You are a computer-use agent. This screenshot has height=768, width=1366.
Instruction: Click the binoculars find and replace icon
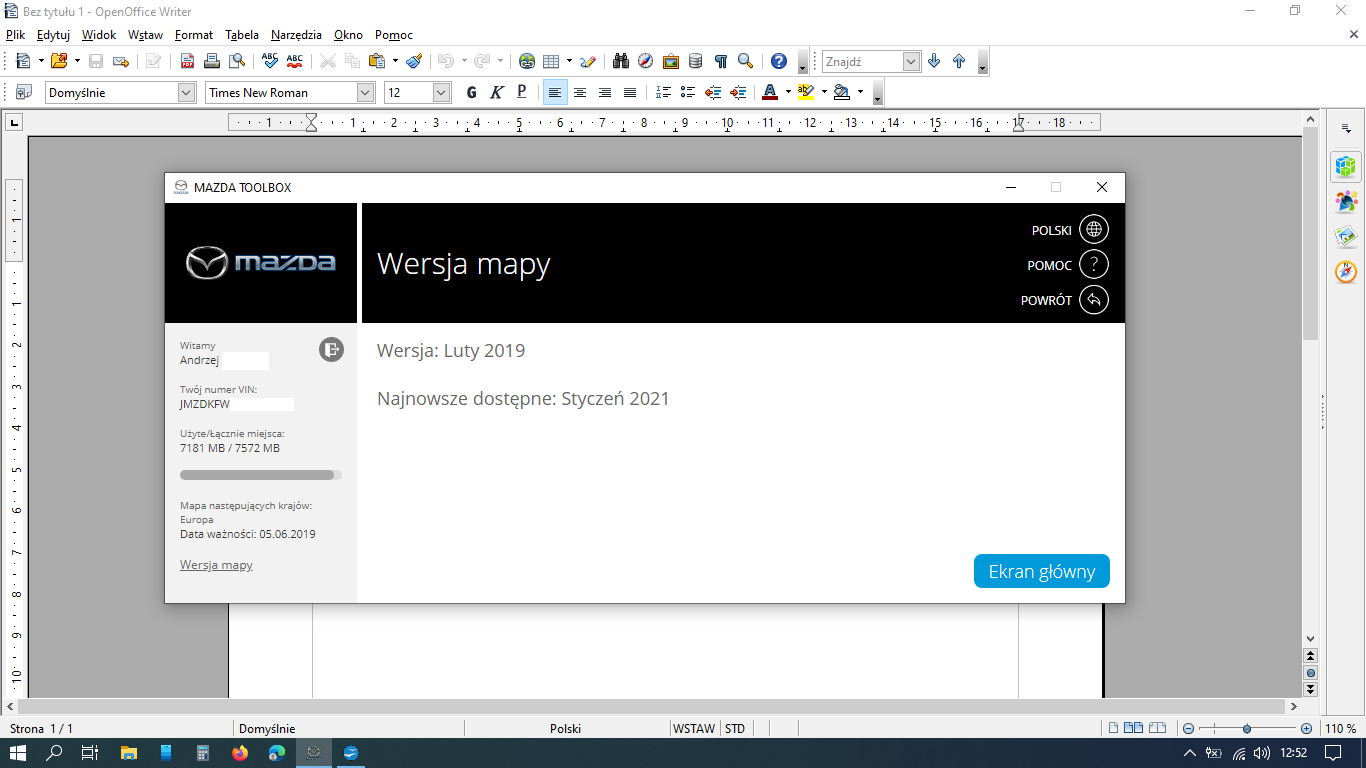coord(620,61)
